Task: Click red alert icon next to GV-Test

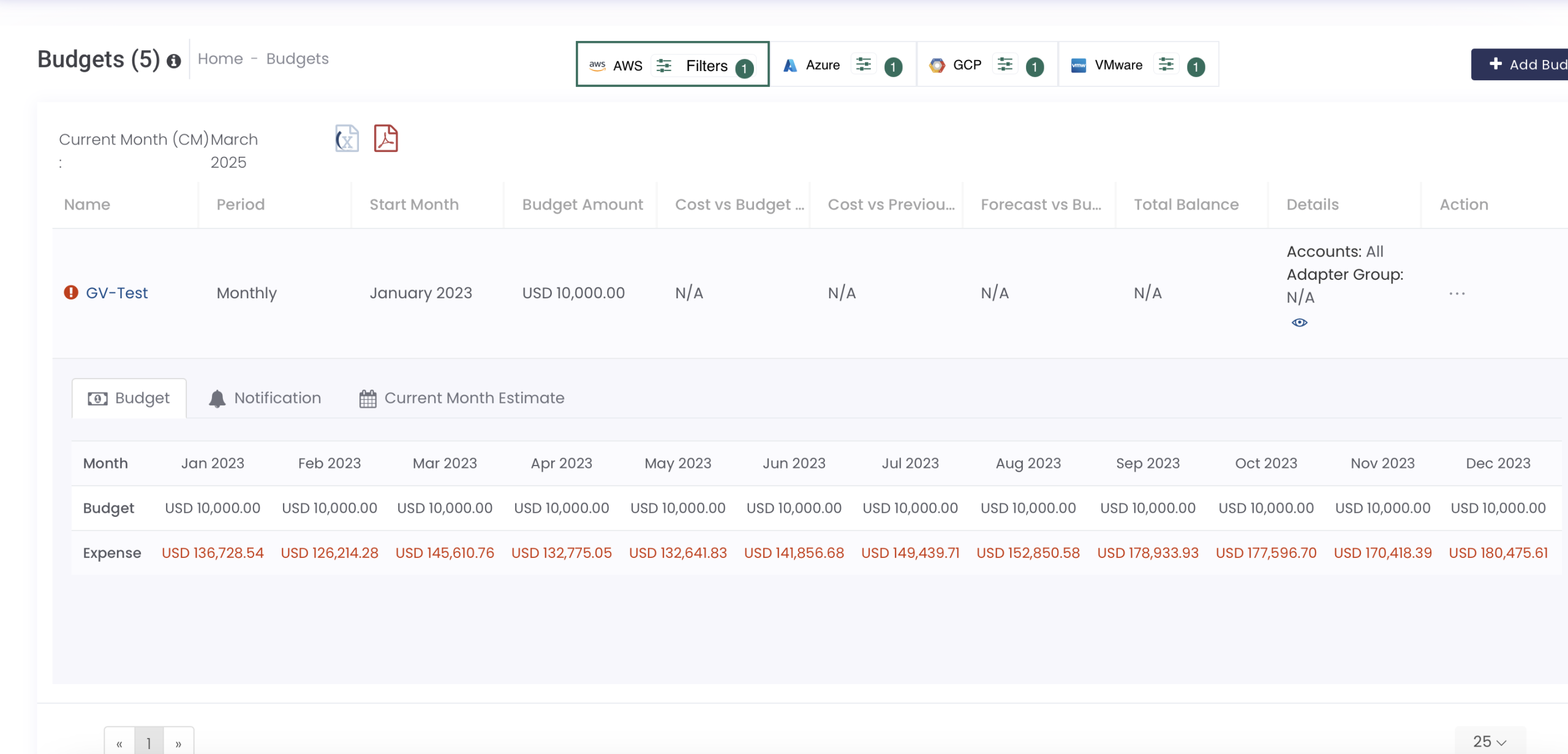Action: (x=71, y=293)
